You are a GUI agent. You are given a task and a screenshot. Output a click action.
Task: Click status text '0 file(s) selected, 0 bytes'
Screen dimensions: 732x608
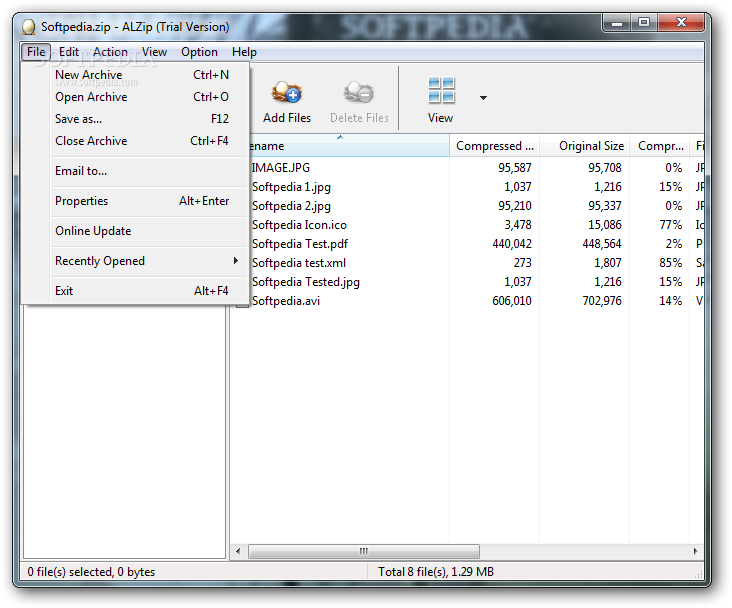(x=91, y=572)
